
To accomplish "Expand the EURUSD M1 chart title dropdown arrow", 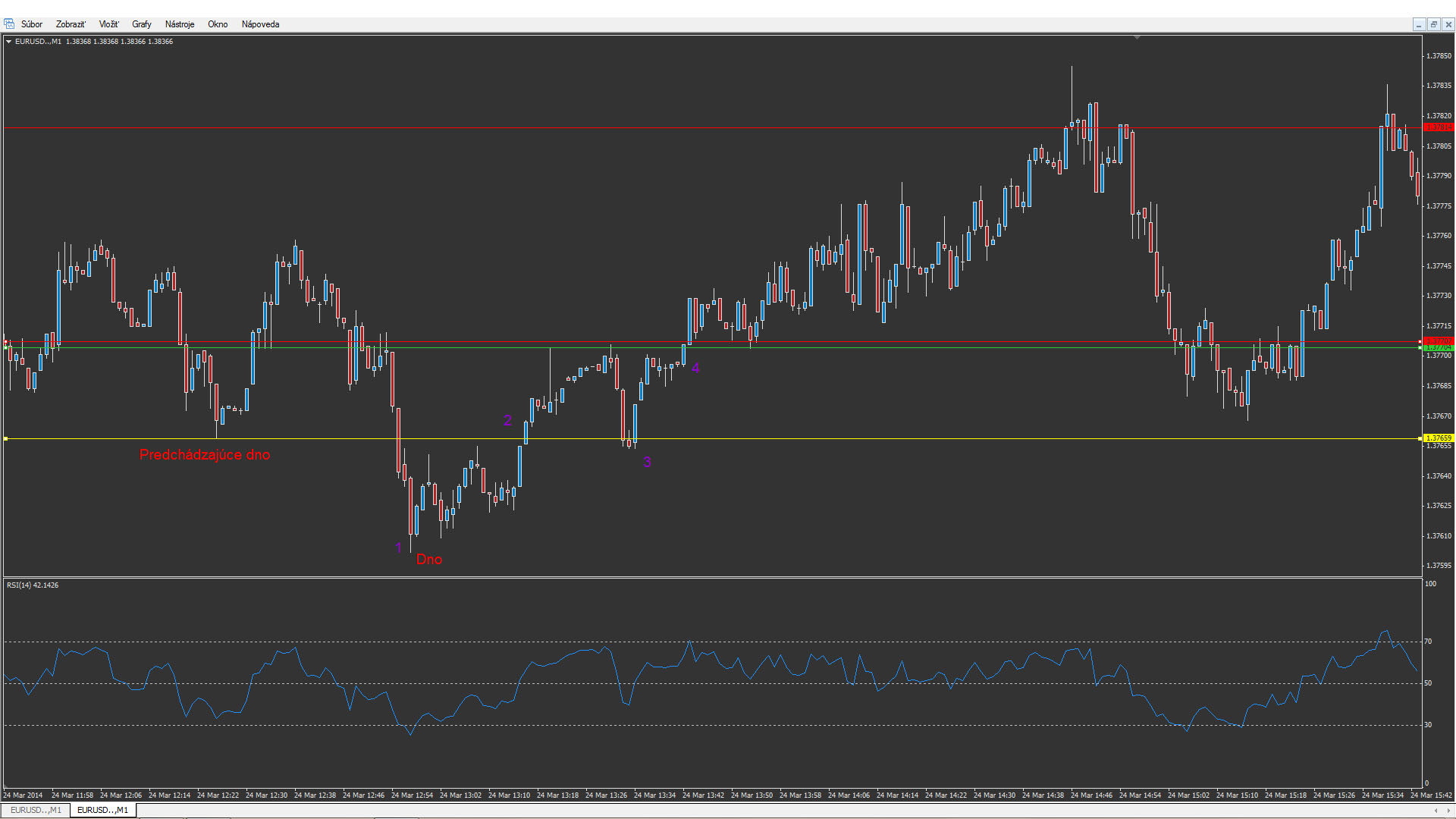I will [8, 42].
